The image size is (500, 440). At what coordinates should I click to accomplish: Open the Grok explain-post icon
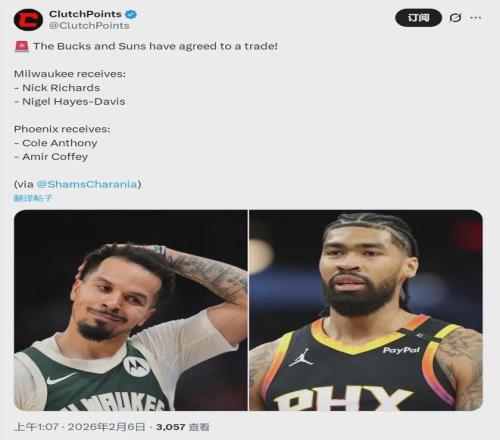455,18
